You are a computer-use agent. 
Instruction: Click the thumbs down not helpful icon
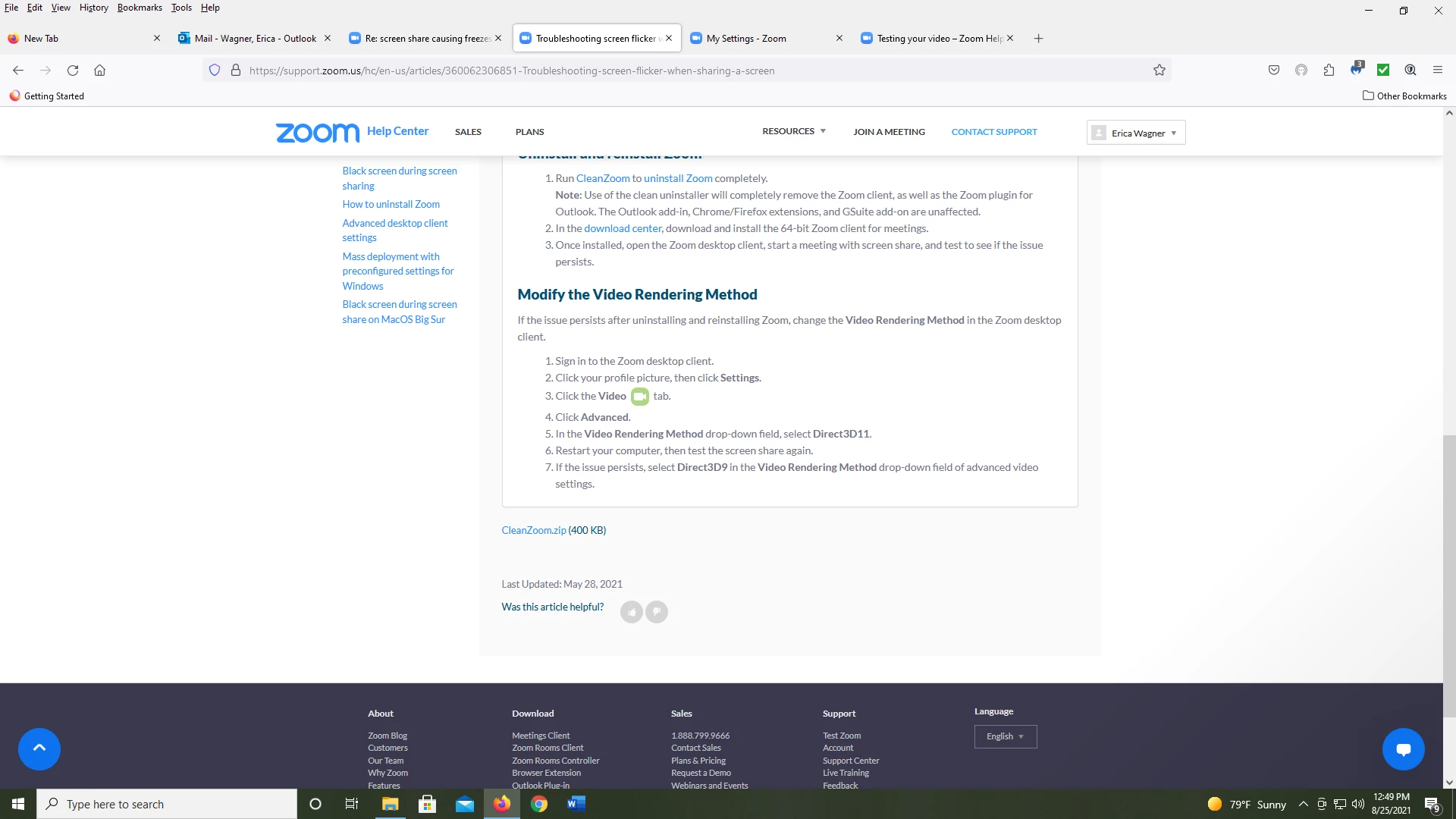[x=657, y=612]
